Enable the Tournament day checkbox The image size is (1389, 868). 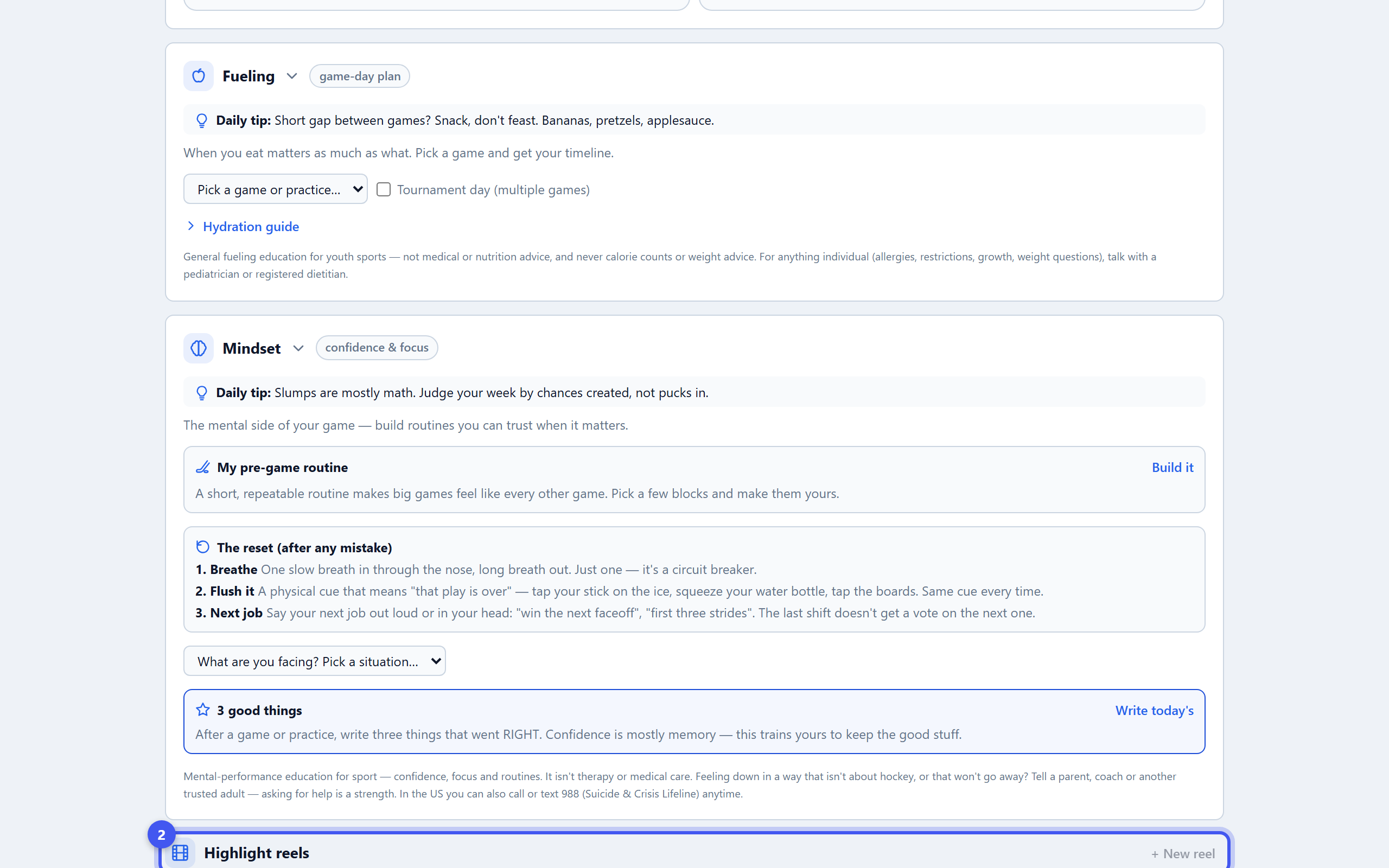tap(384, 189)
